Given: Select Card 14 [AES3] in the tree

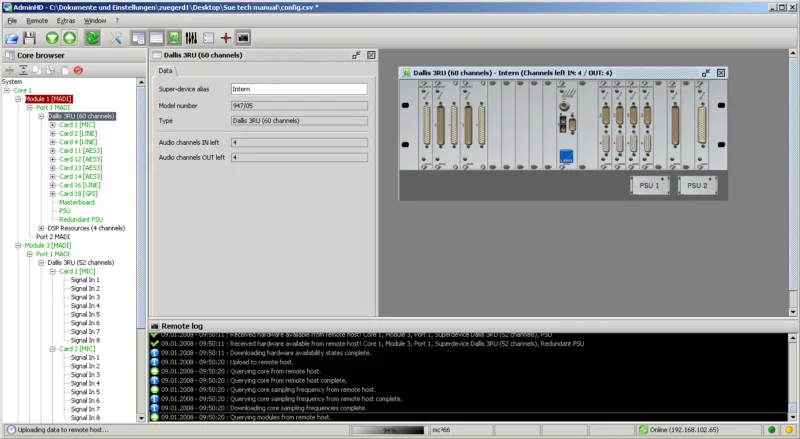Looking at the screenshot, I should pos(81,177).
